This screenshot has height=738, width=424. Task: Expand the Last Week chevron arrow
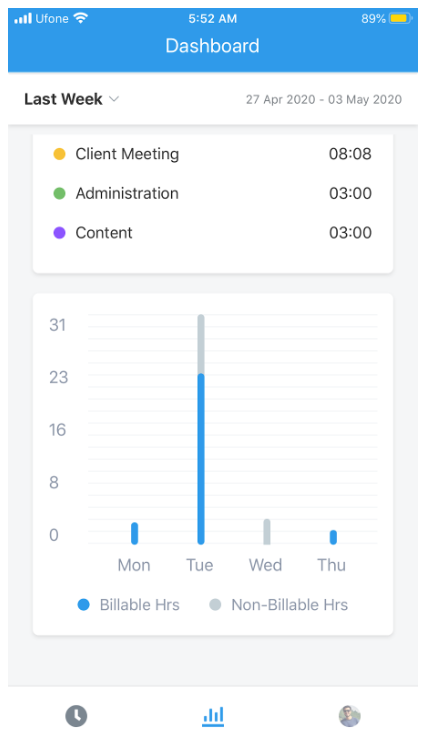114,99
